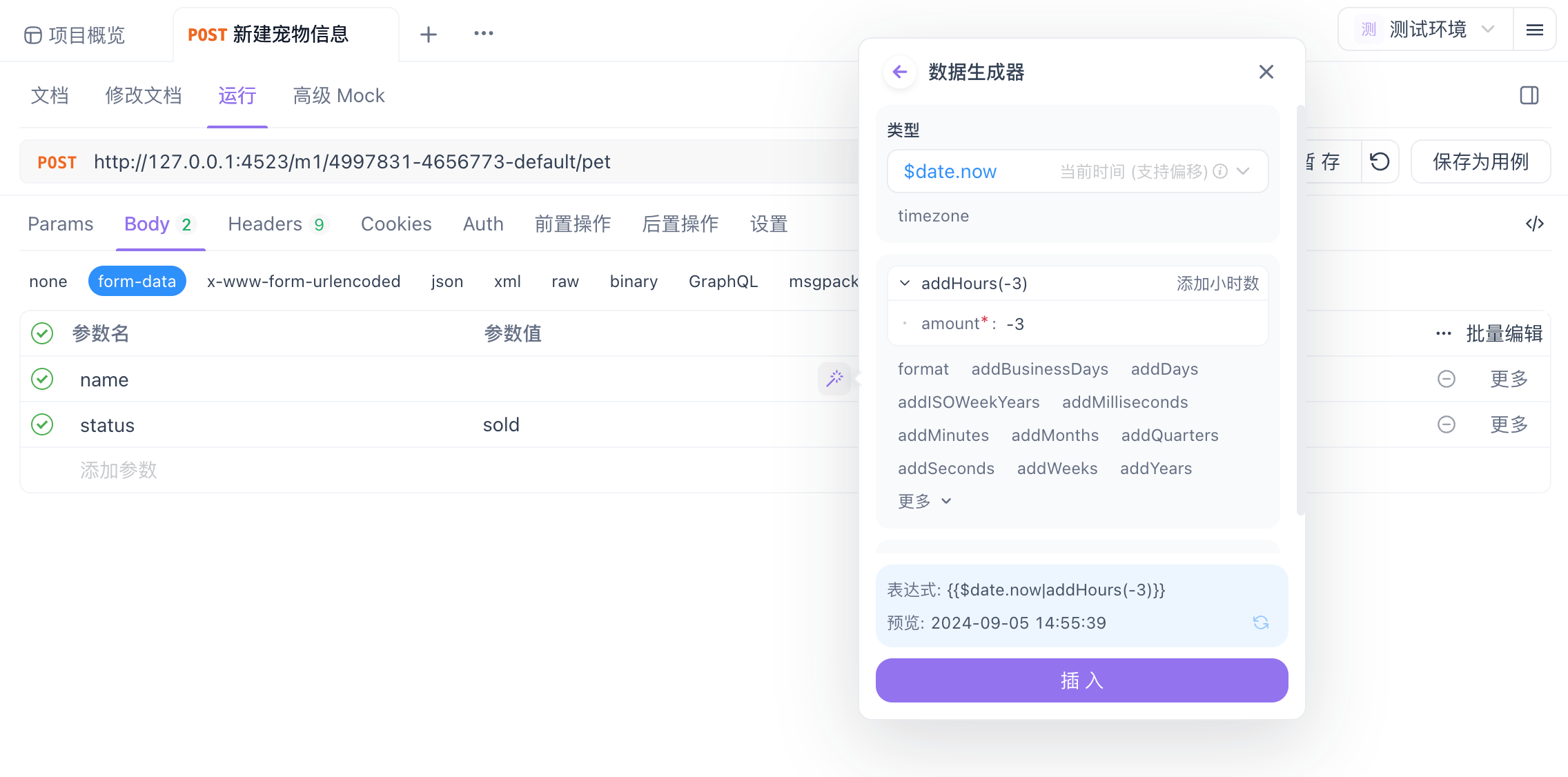Open the $date.now type dropdown
Viewport: 1568px width, 777px height.
(1242, 171)
